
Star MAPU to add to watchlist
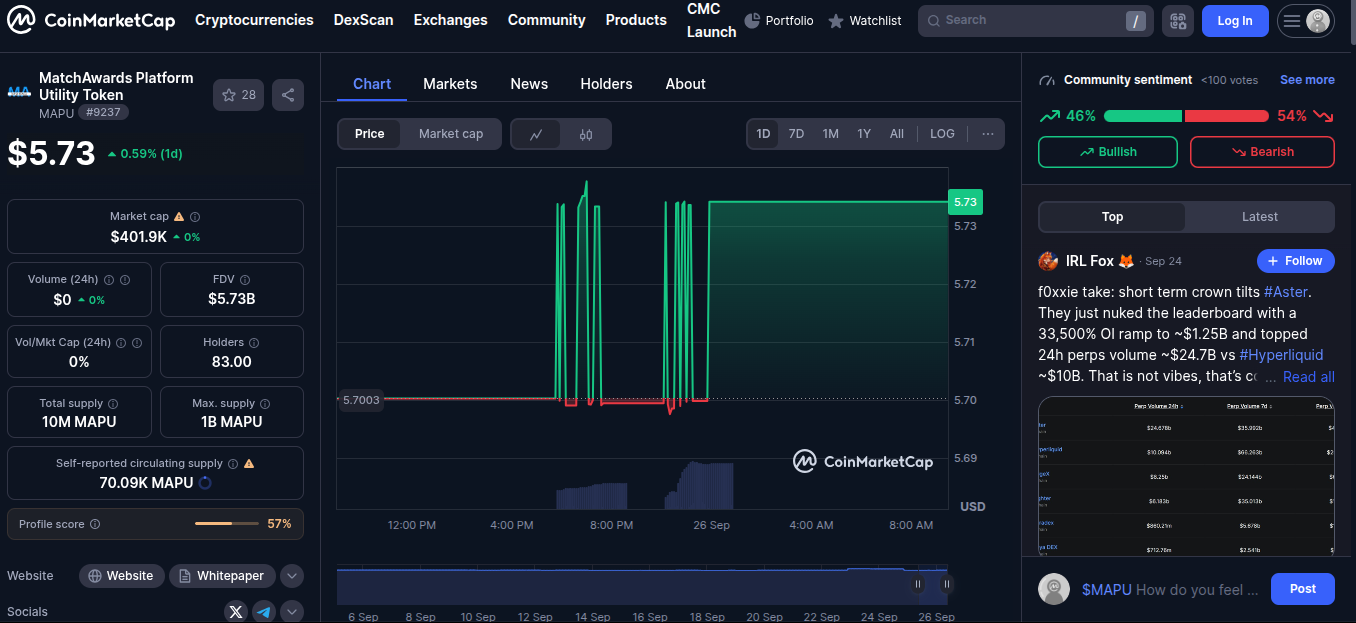tap(238, 95)
